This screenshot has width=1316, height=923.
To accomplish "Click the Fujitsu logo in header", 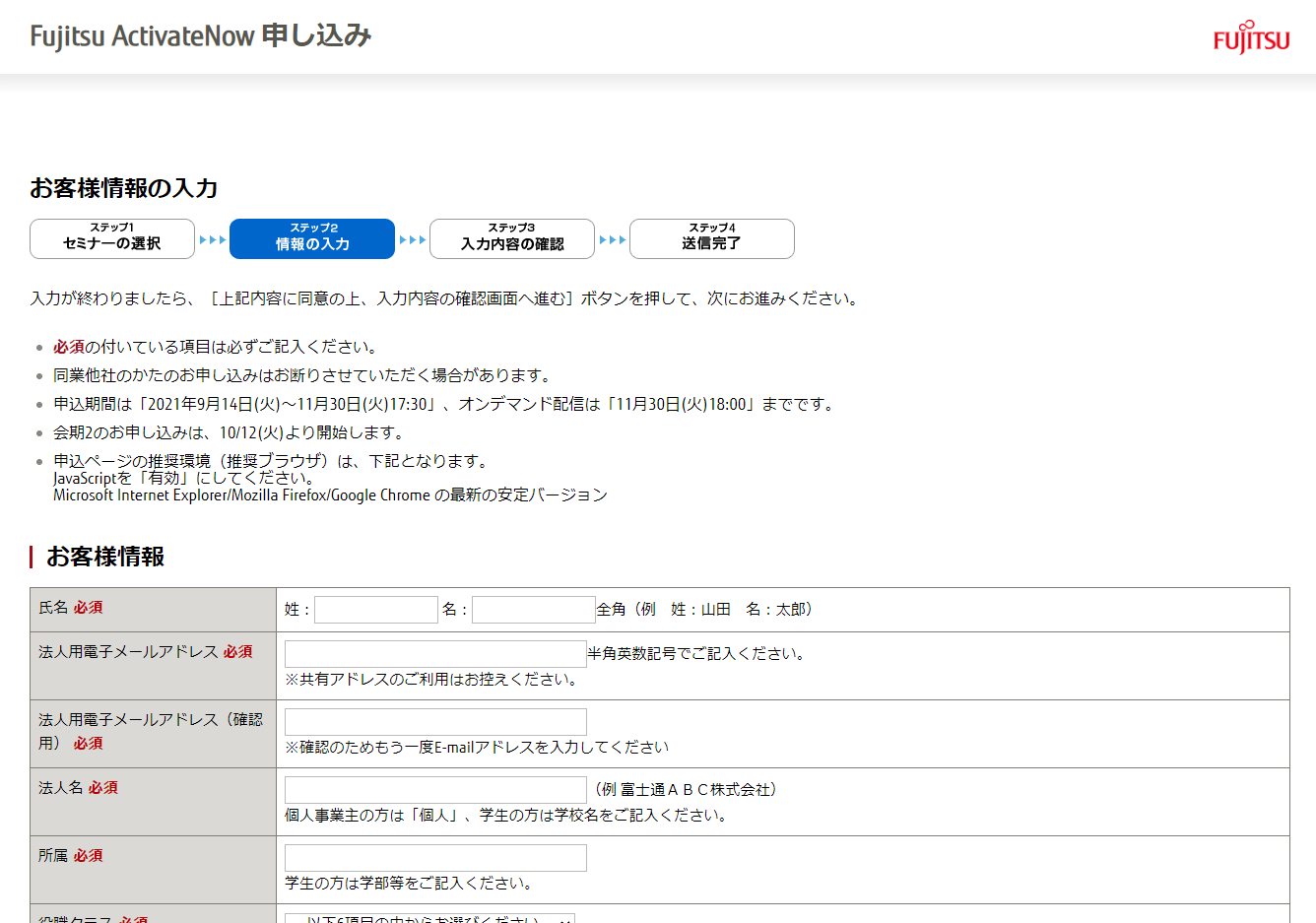I will point(1251,37).
